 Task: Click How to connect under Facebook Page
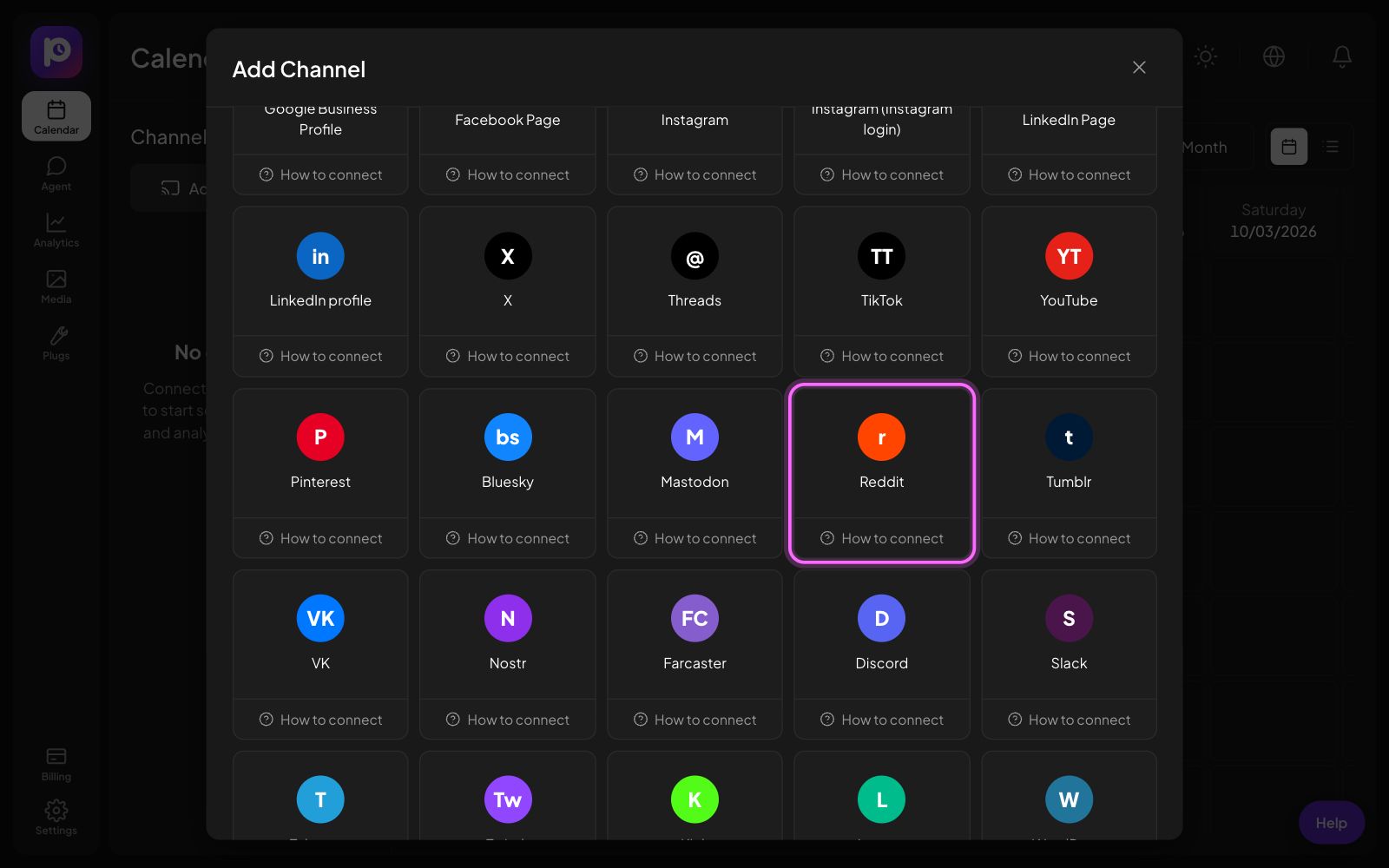508,174
